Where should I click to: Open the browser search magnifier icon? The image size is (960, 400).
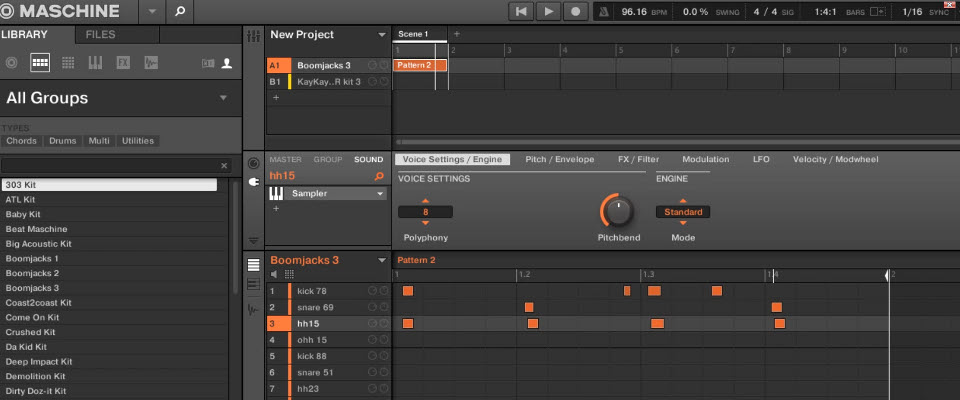pyautogui.click(x=179, y=11)
